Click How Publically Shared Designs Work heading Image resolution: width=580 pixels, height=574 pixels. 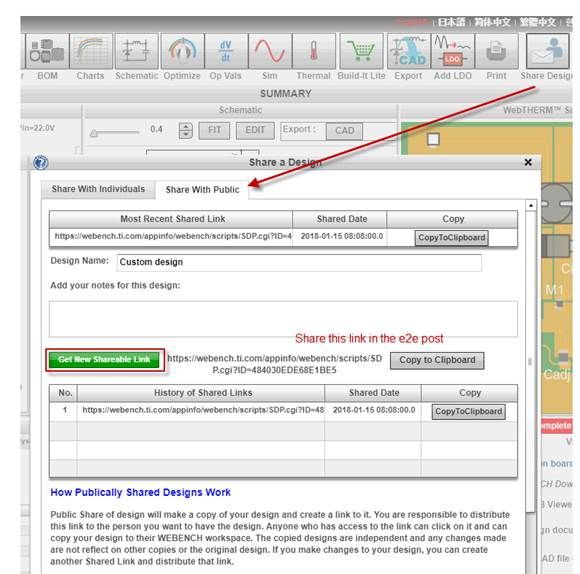point(141,493)
